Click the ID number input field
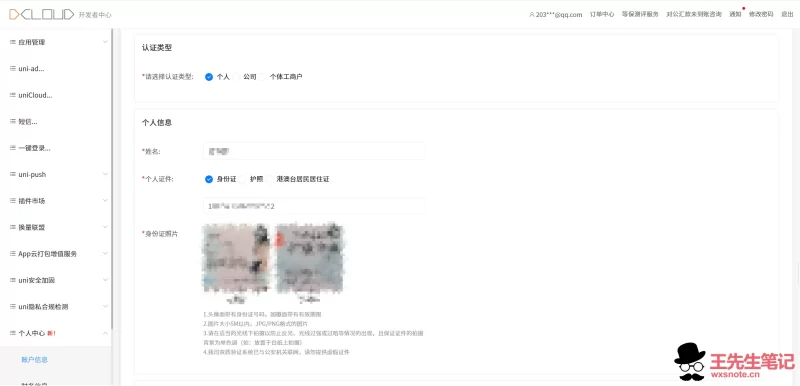The height and width of the screenshot is (386, 800). point(314,206)
